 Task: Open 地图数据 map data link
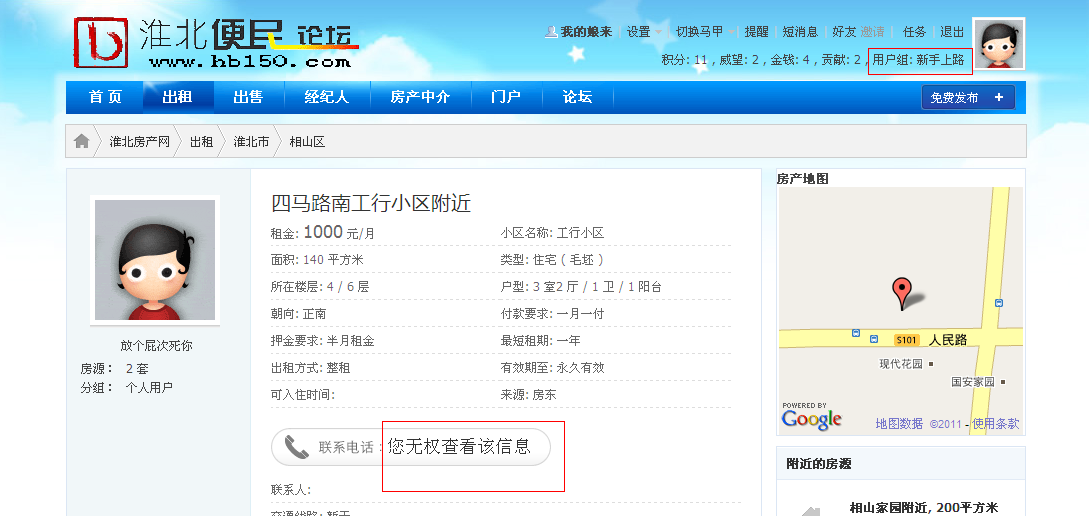click(x=899, y=423)
